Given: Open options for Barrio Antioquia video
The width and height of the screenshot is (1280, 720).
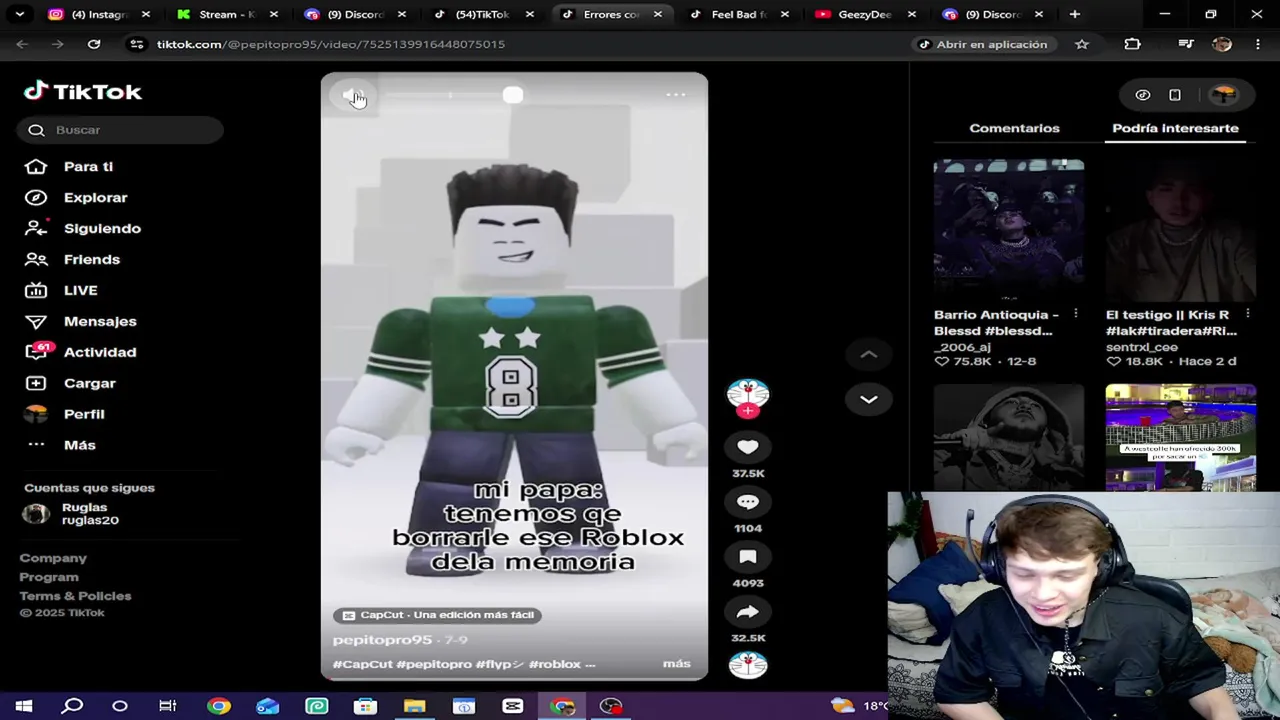Looking at the screenshot, I should [x=1076, y=314].
